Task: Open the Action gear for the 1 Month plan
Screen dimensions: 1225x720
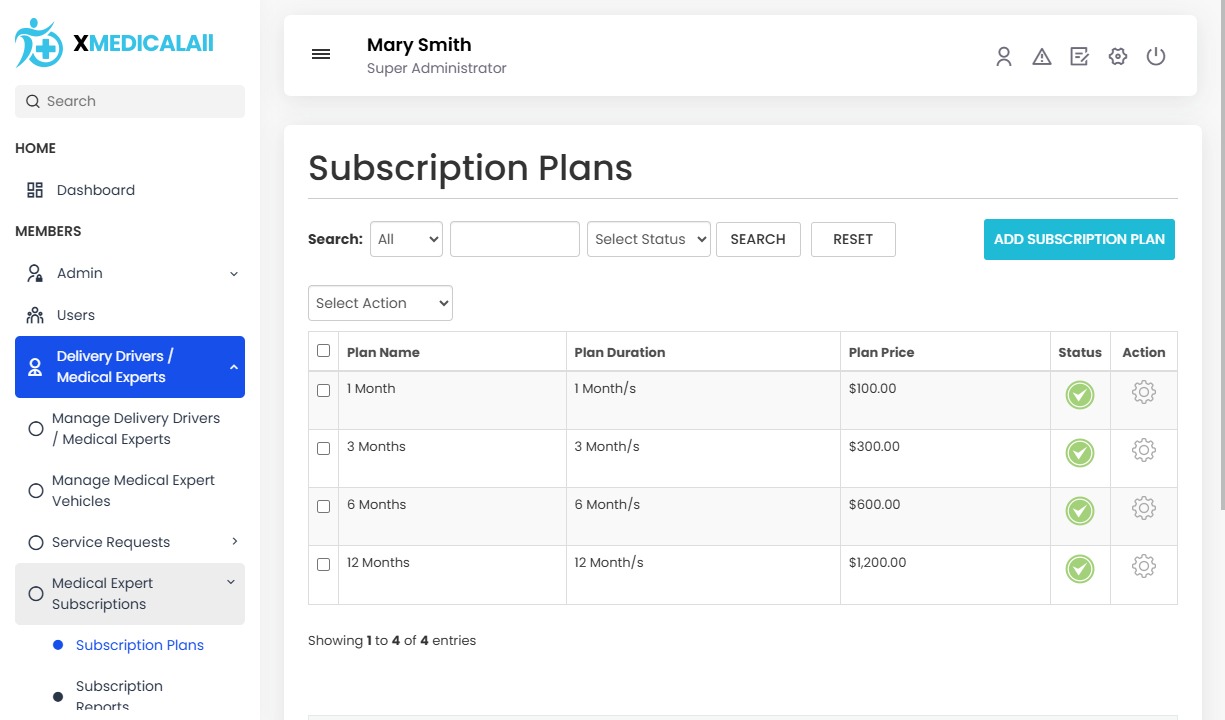Action: coord(1143,393)
